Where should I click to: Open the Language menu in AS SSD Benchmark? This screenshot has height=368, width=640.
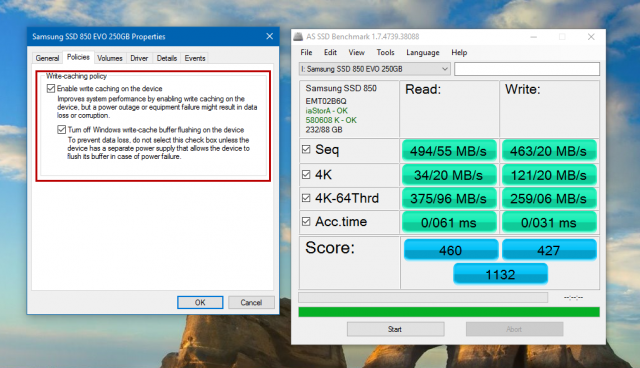422,52
